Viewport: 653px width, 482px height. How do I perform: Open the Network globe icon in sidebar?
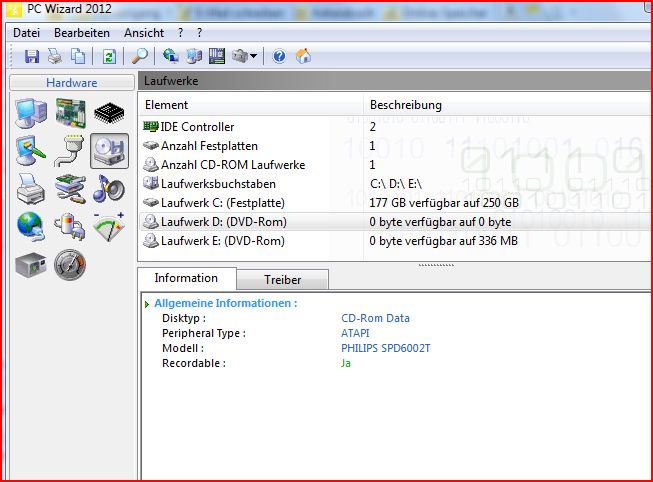[31, 226]
